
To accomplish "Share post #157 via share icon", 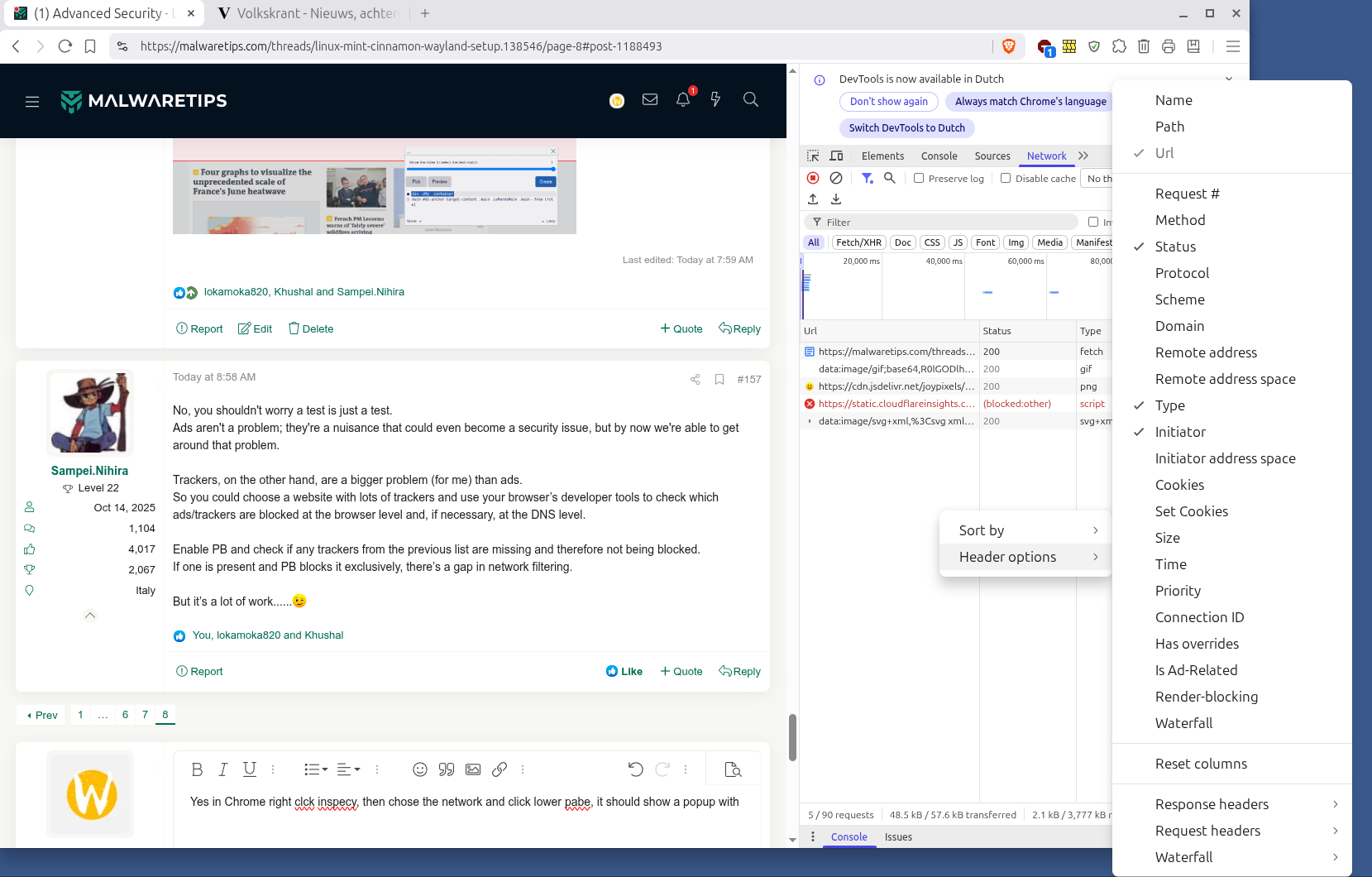I will (x=696, y=379).
